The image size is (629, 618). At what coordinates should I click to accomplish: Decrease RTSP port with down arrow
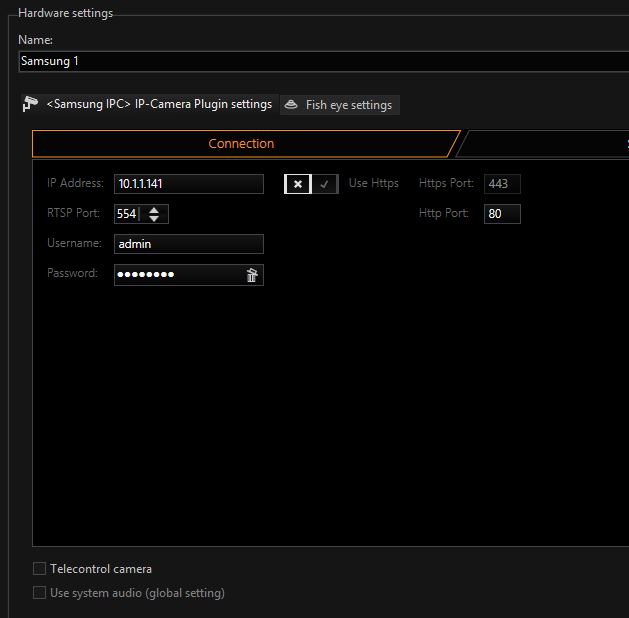[x=154, y=219]
